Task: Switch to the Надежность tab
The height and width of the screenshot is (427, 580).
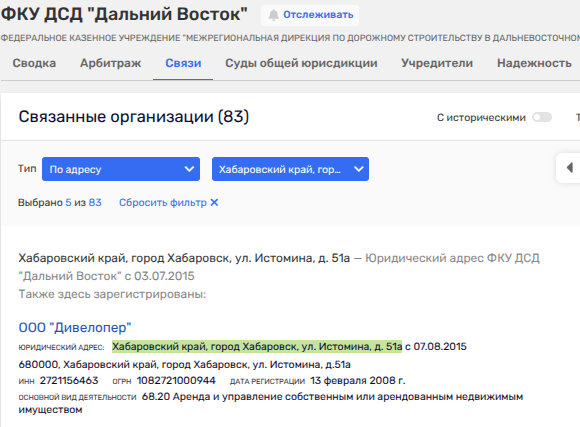Action: [534, 63]
